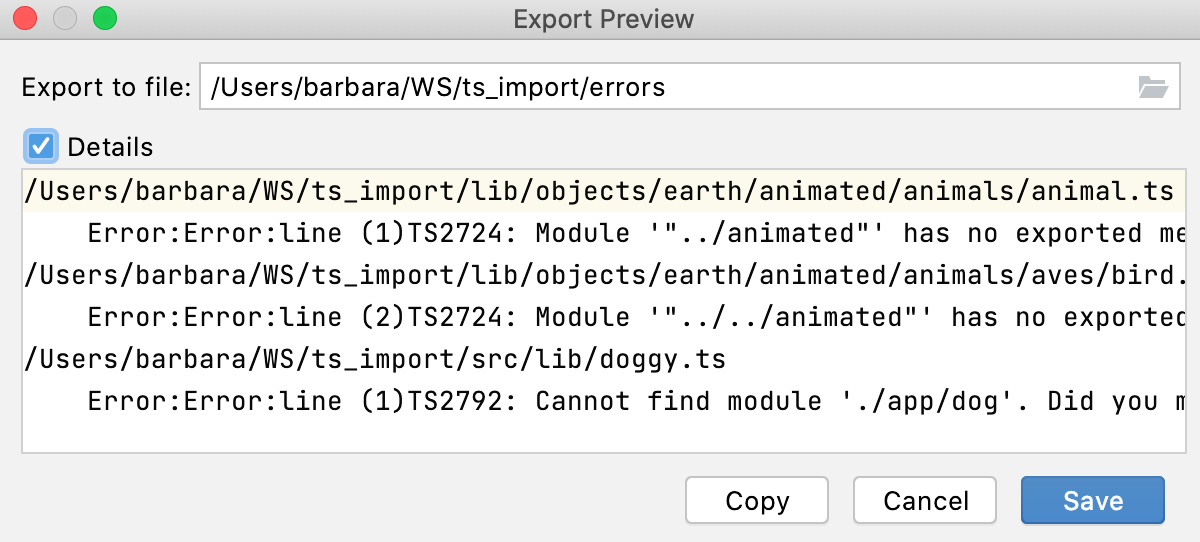This screenshot has height=542, width=1200.
Task: Click the Details label text
Action: [x=110, y=147]
